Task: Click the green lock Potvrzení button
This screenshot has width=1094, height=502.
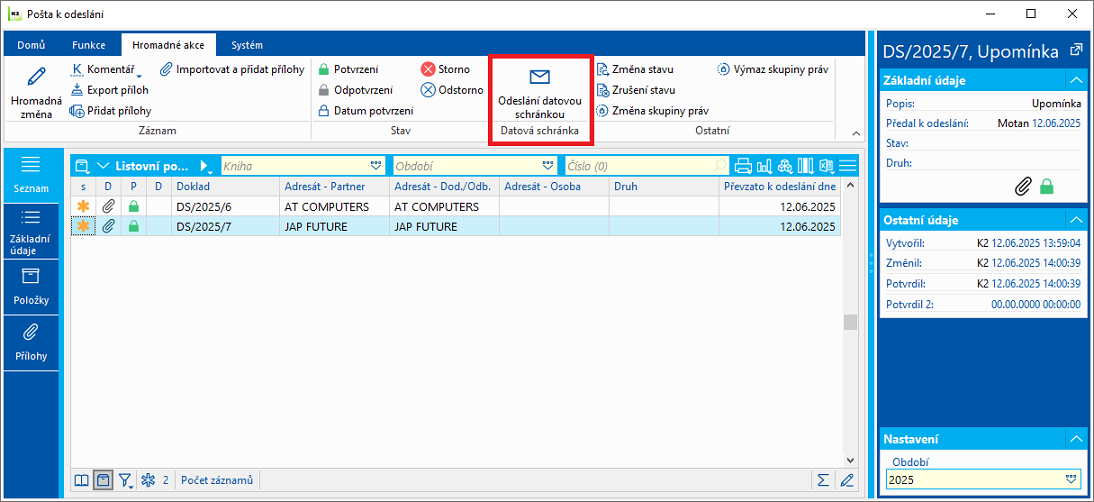Action: tap(348, 70)
